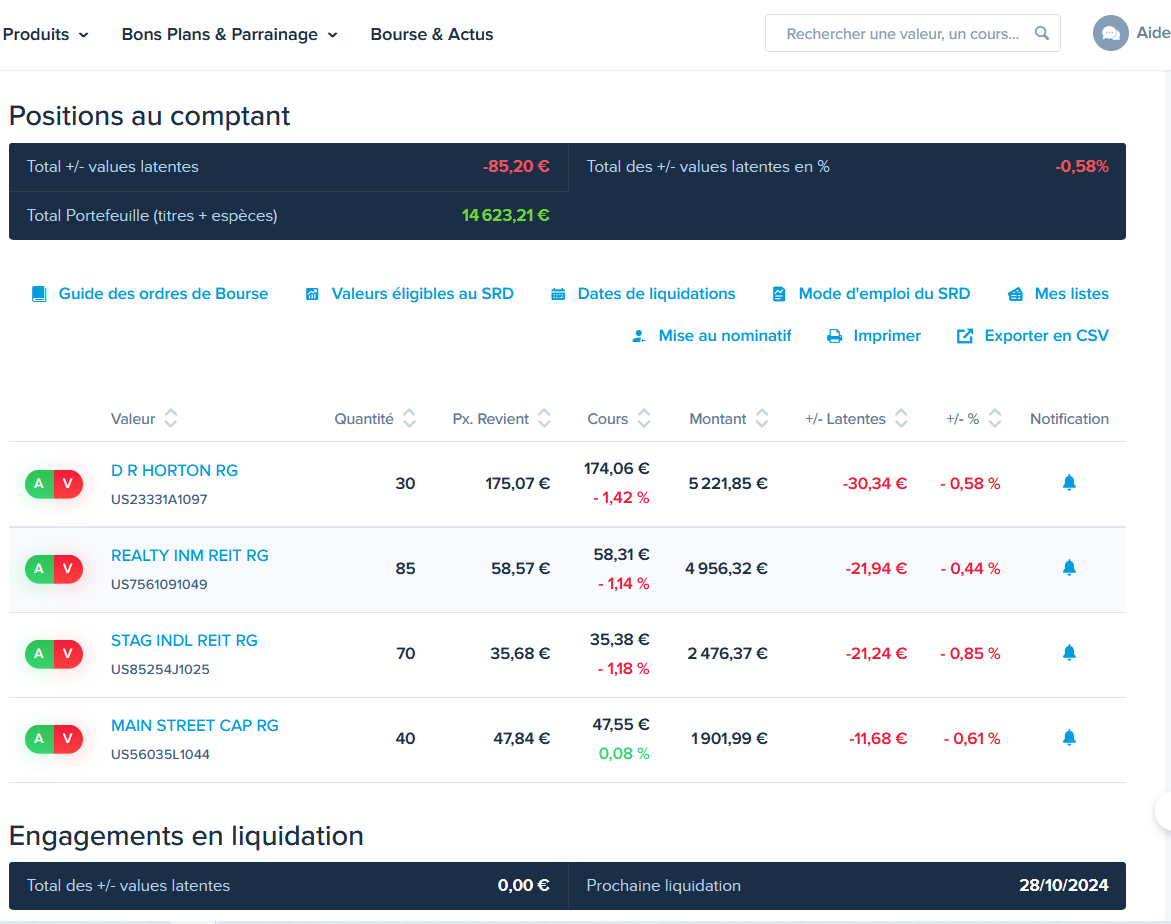Expand the Produits dropdown menu

pyautogui.click(x=46, y=34)
